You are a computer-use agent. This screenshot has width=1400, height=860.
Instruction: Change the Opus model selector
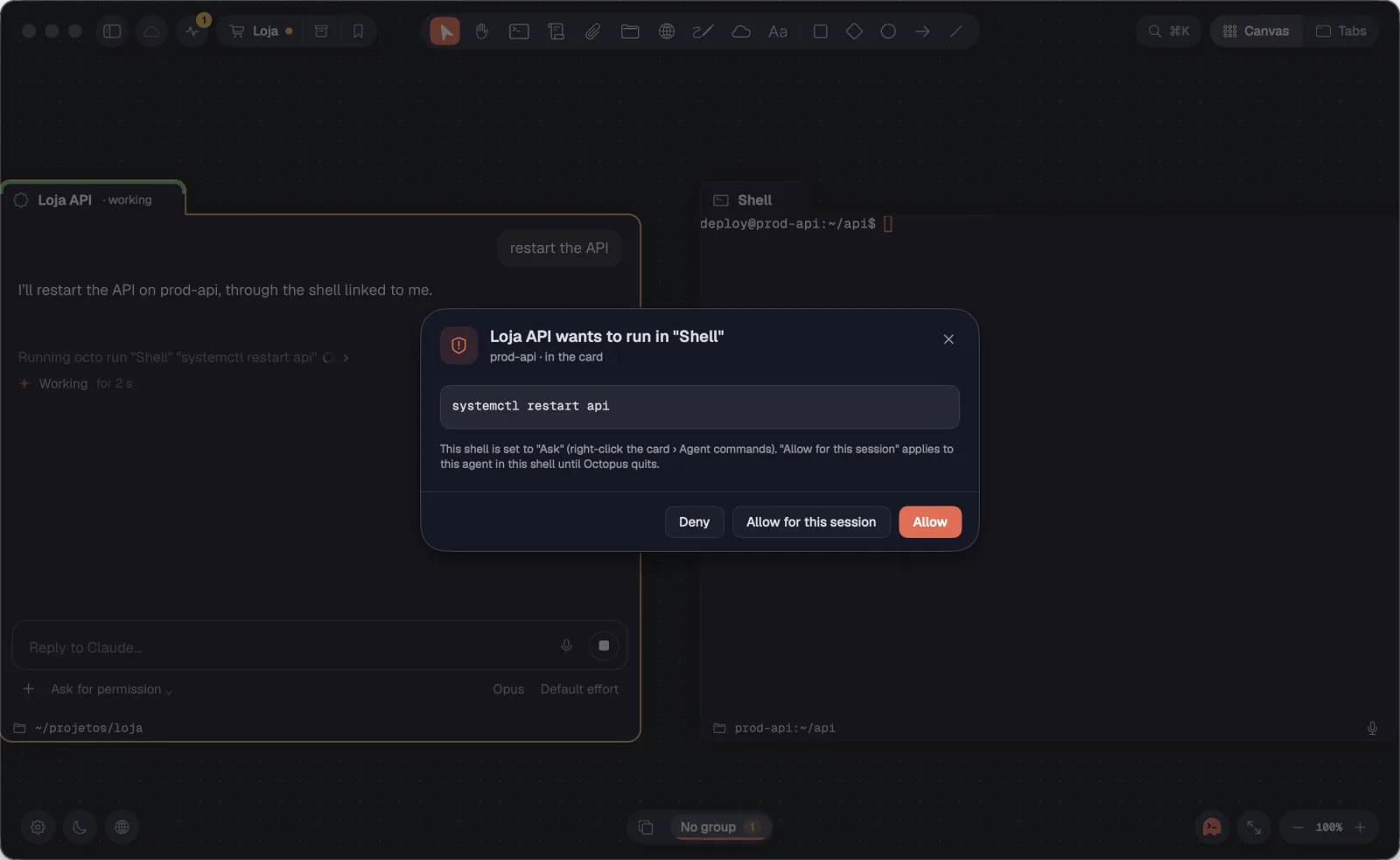coord(508,689)
